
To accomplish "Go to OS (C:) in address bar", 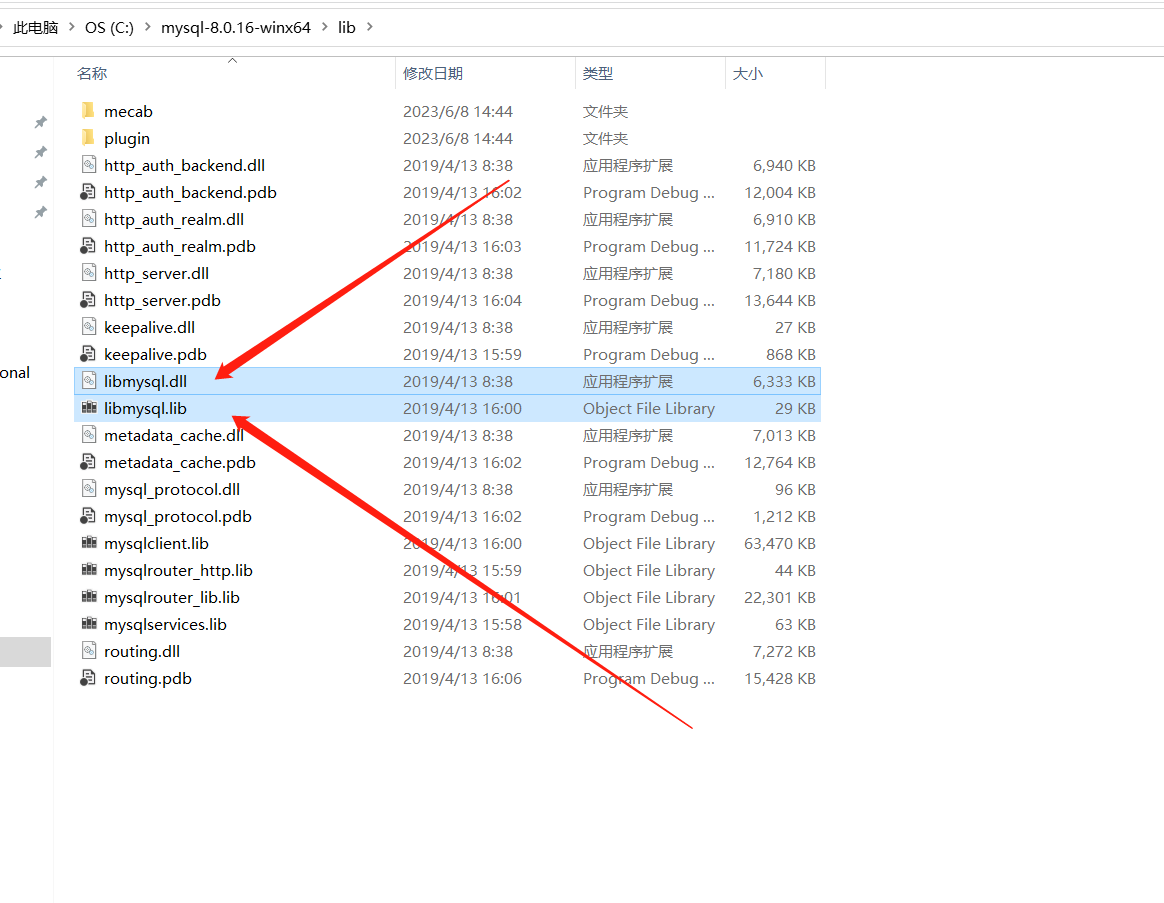I will (x=109, y=27).
